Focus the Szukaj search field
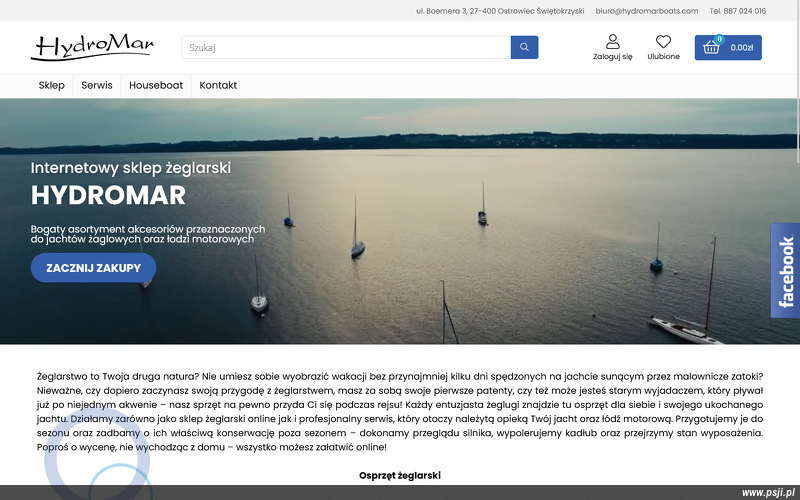Viewport: 800px width, 500px height. (346, 47)
